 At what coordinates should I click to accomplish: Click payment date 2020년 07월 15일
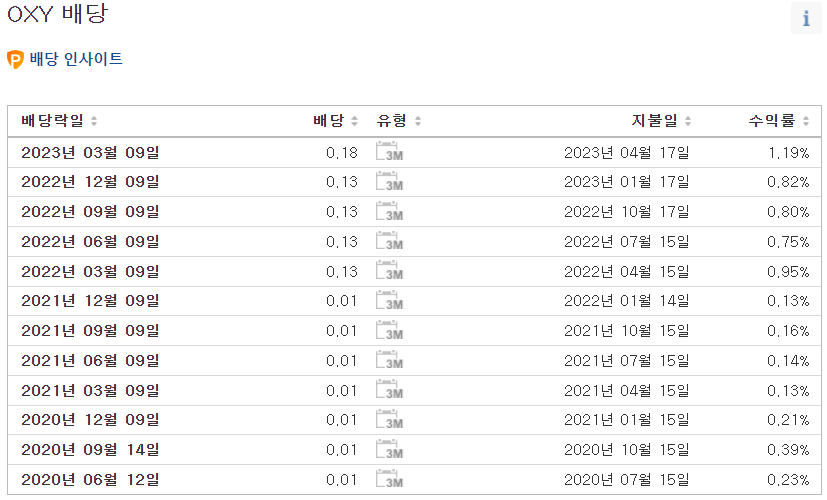click(x=627, y=480)
